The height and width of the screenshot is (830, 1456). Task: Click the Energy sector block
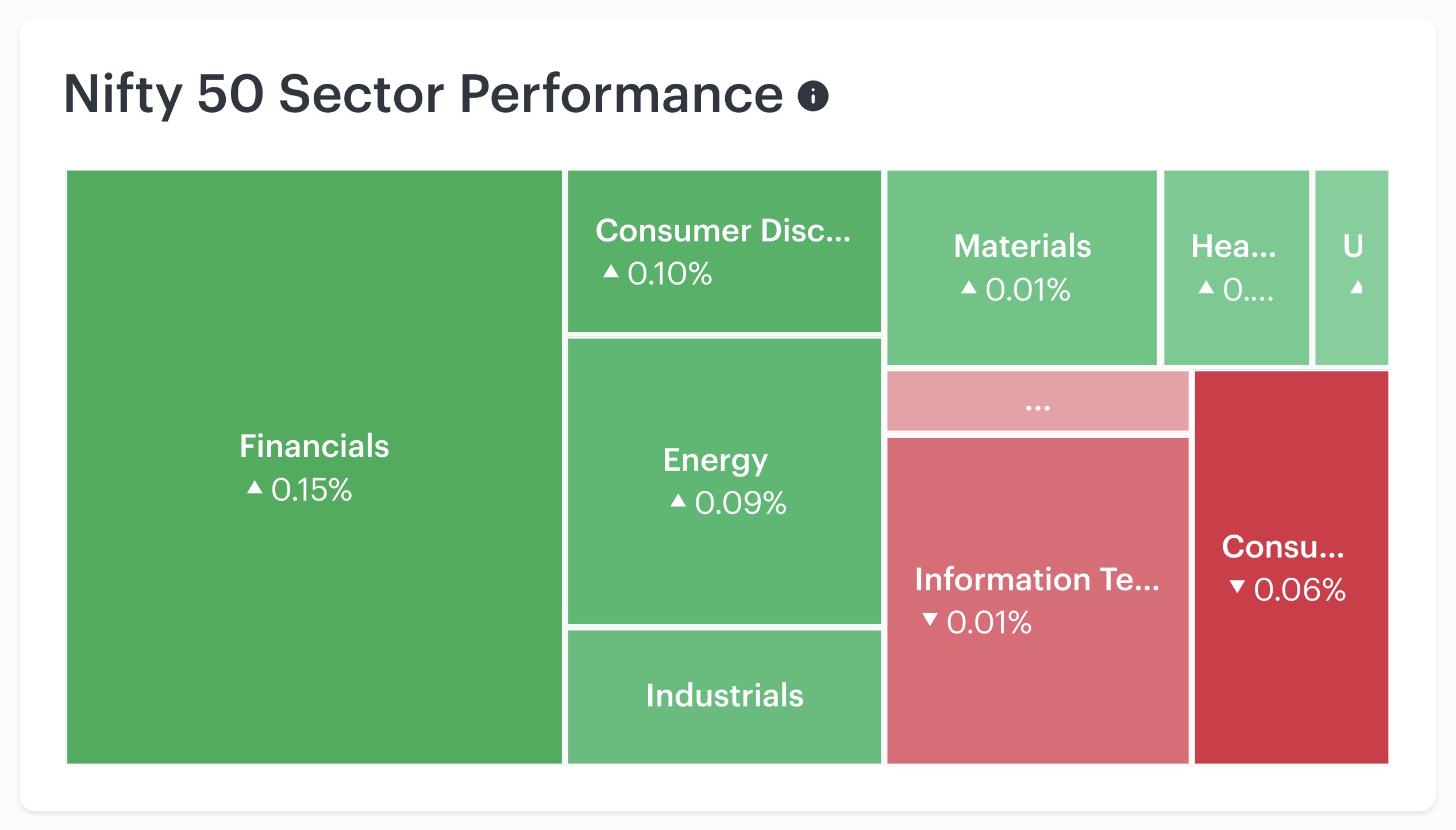point(724,481)
